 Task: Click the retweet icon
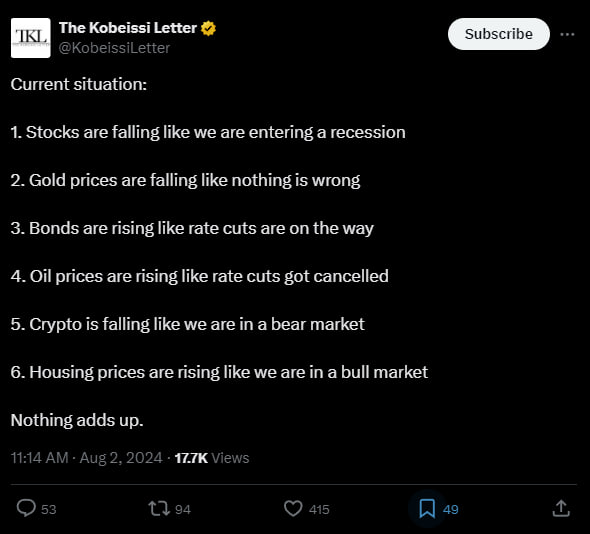tap(159, 509)
